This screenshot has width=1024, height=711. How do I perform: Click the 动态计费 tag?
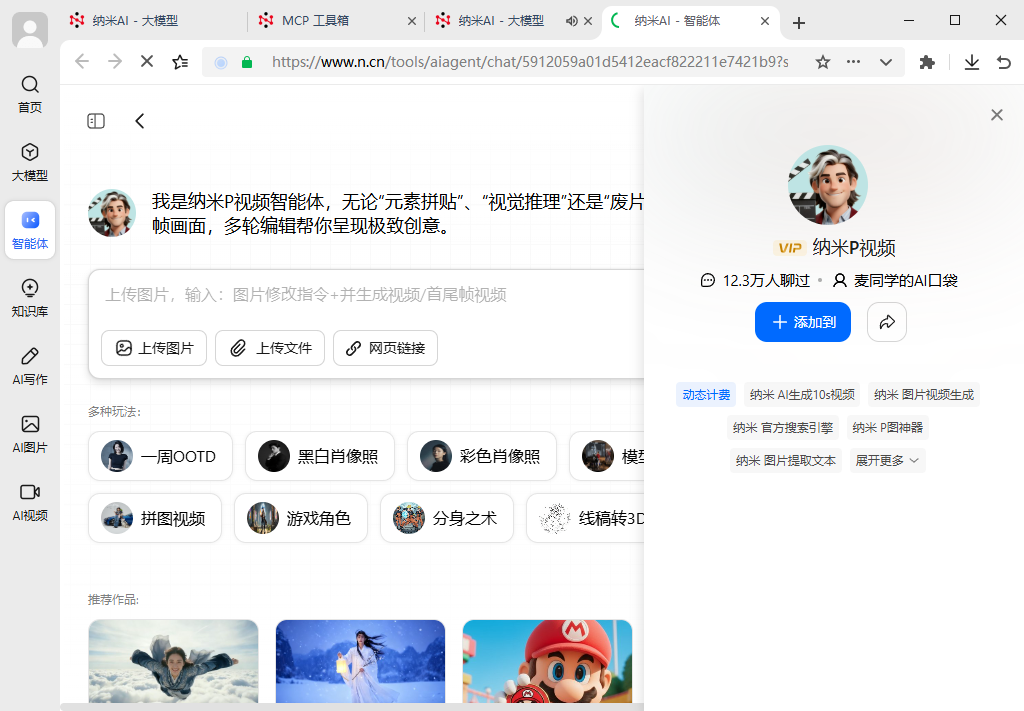tap(706, 394)
